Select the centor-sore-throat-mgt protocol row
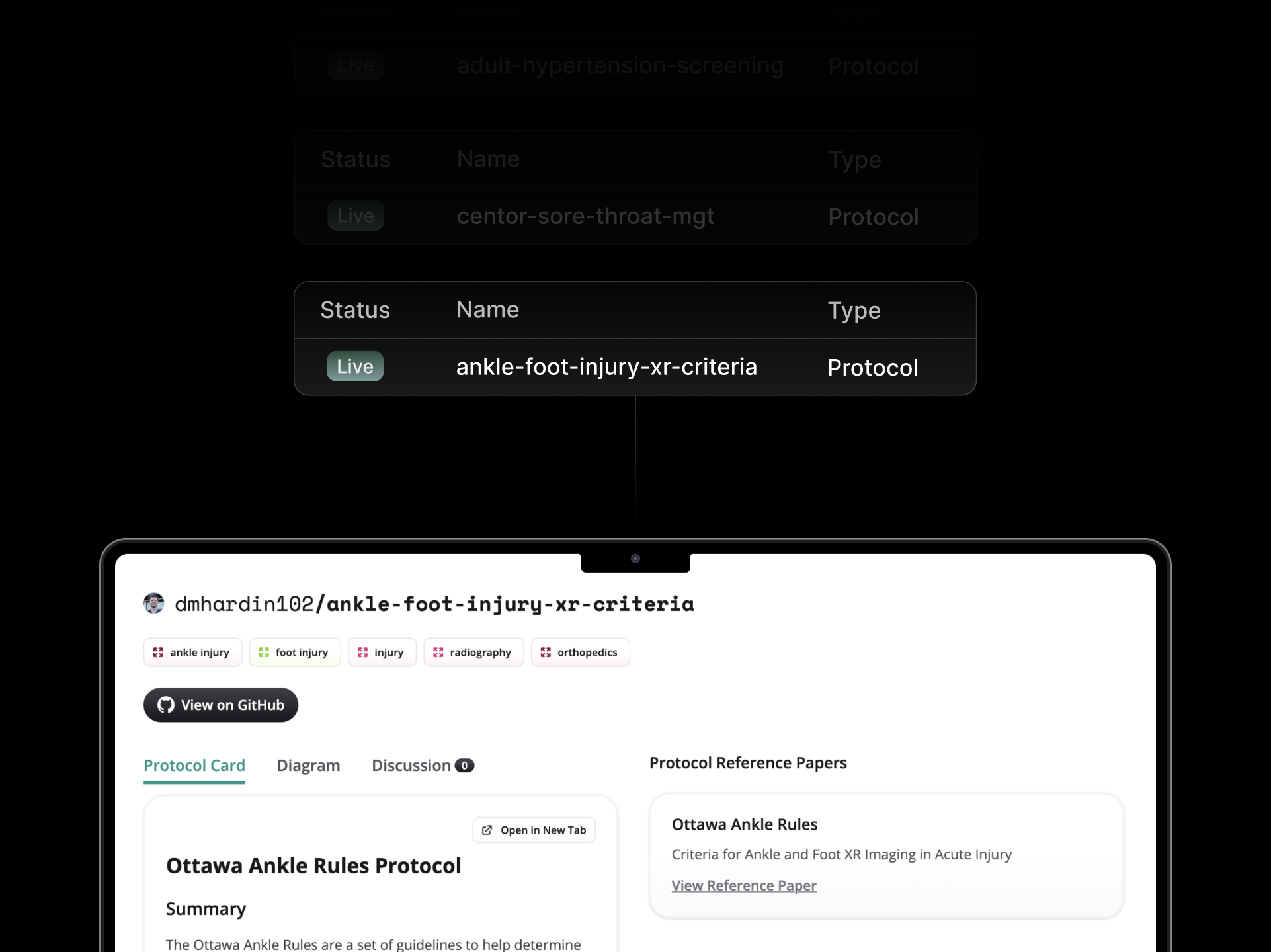1271x952 pixels. (x=585, y=216)
